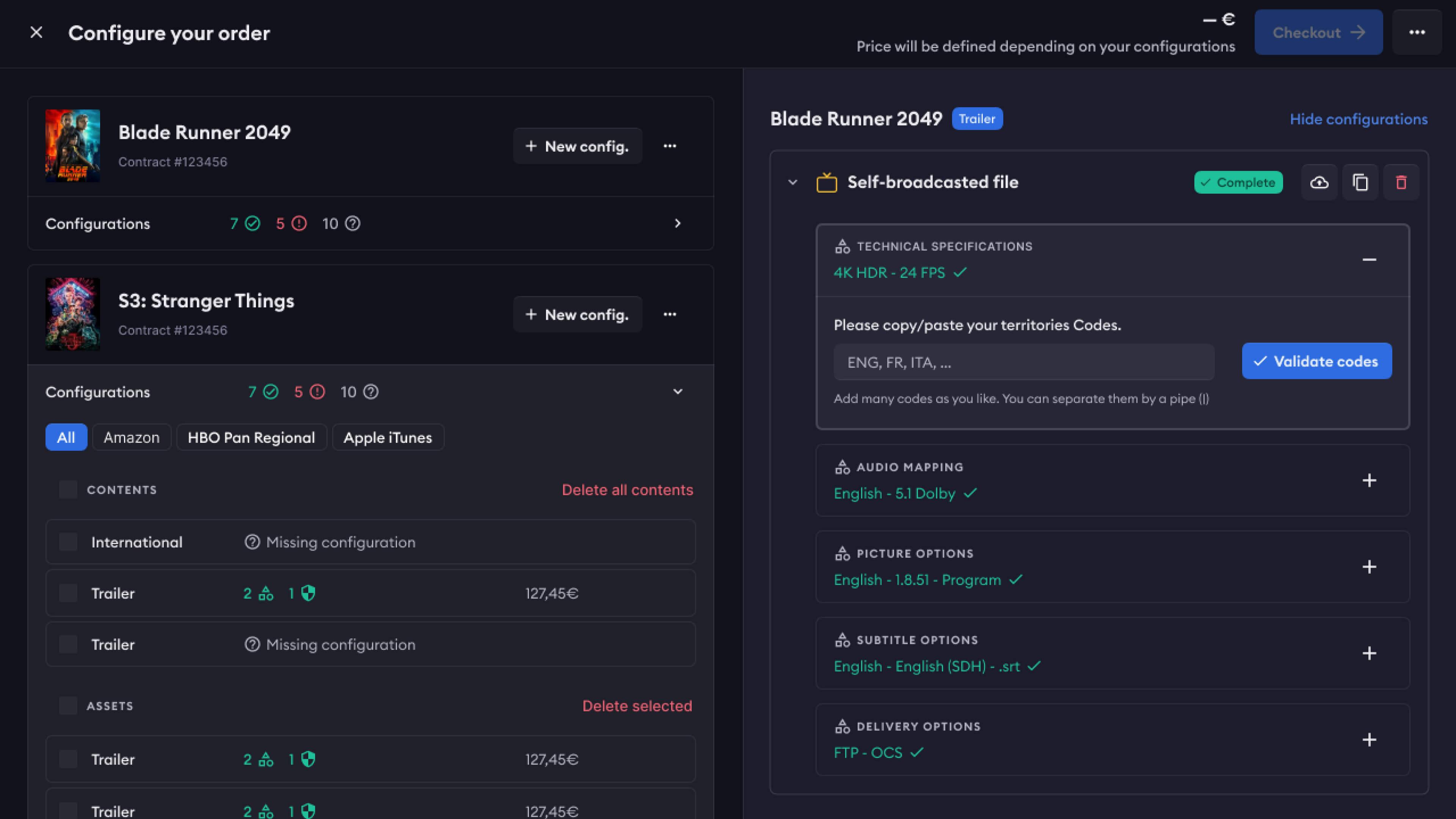Expand the Delivery Options section
1456x819 pixels.
tap(1369, 740)
